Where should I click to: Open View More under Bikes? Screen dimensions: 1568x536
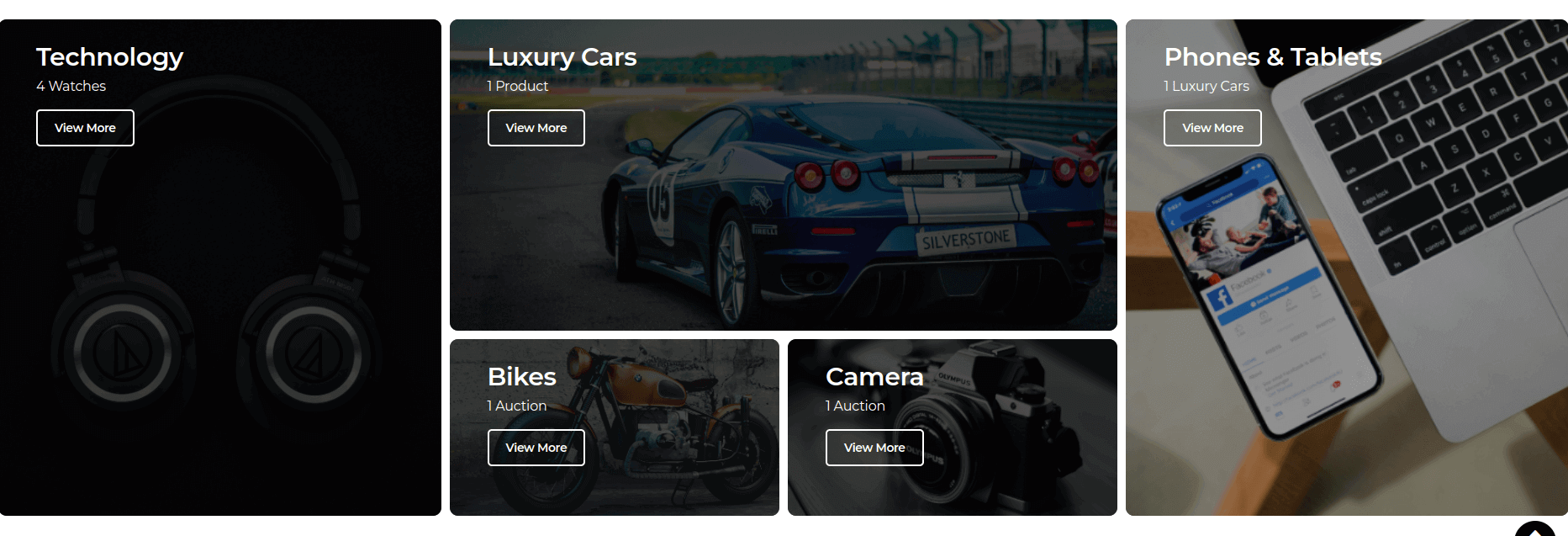(x=536, y=448)
